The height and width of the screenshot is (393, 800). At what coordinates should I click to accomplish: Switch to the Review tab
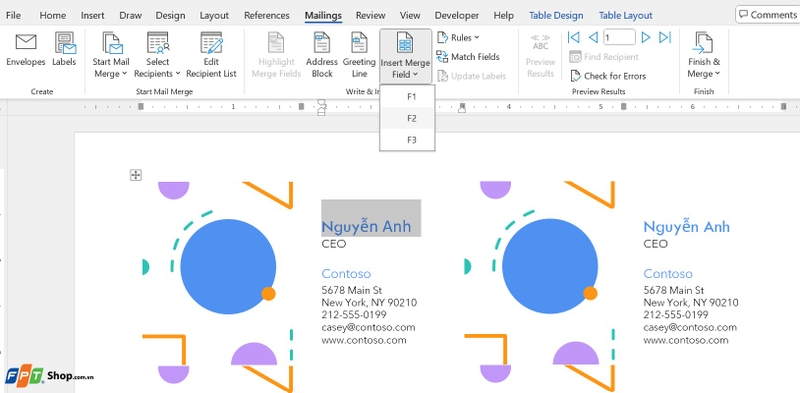pyautogui.click(x=371, y=15)
